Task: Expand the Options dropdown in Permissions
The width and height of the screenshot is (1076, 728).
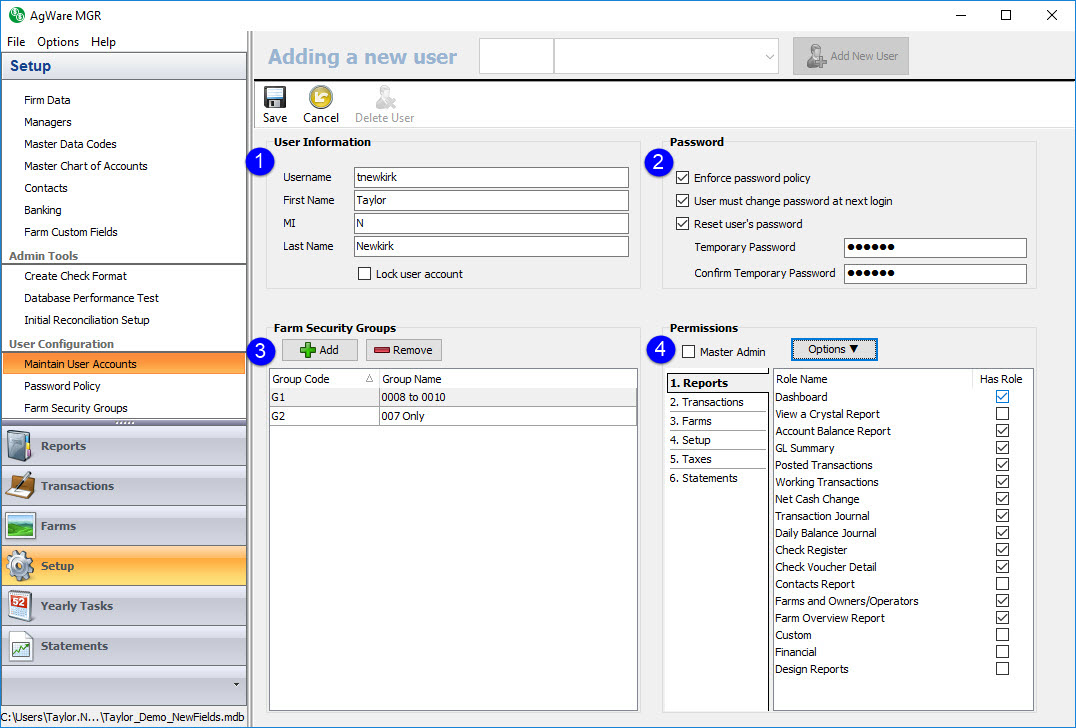Action: [834, 349]
